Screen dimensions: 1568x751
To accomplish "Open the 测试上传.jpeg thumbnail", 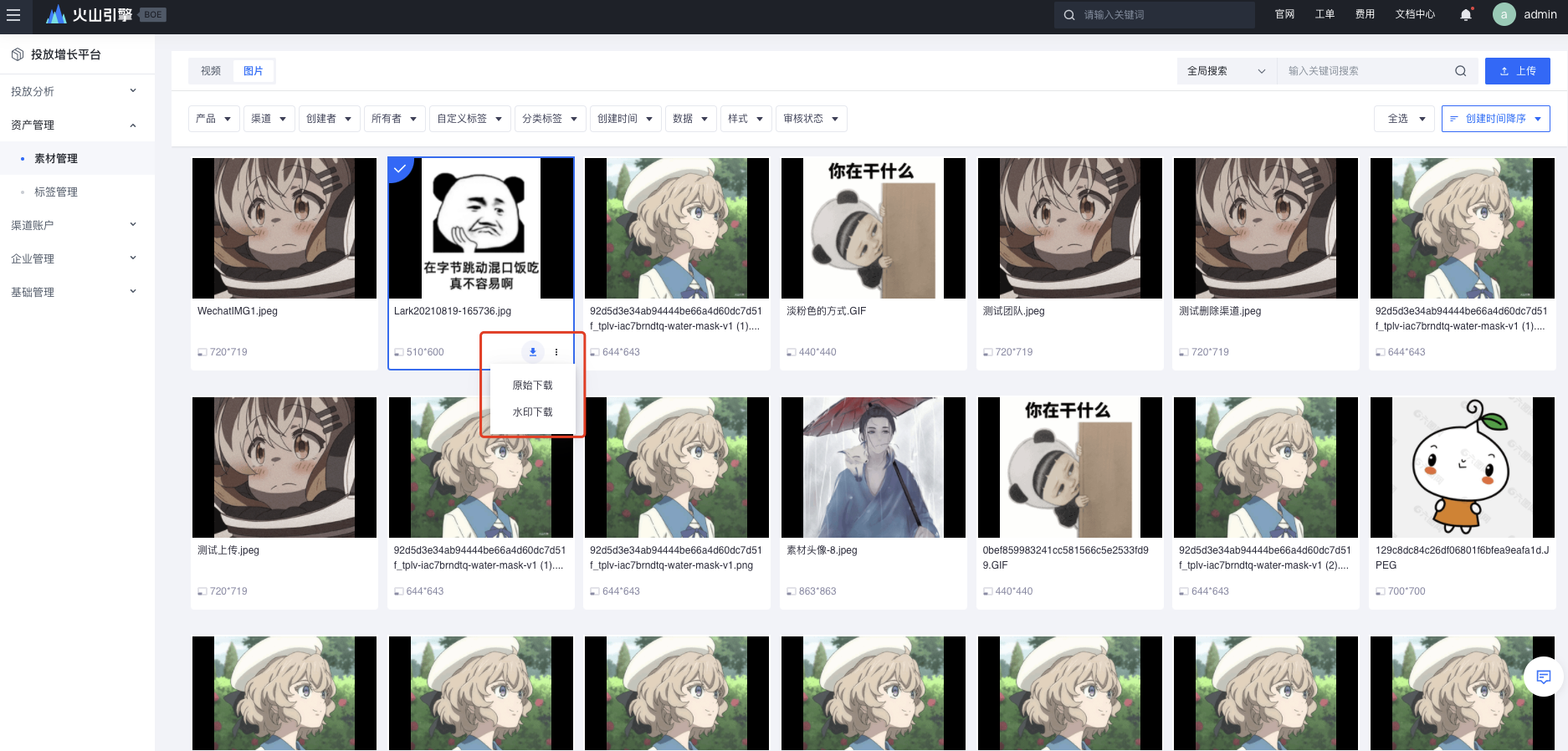I will tap(284, 467).
